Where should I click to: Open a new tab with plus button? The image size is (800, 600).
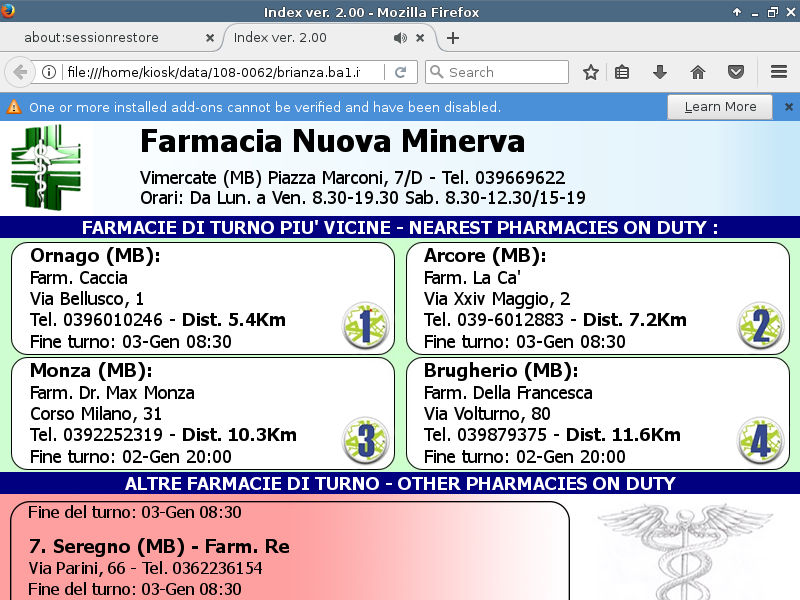click(x=453, y=38)
